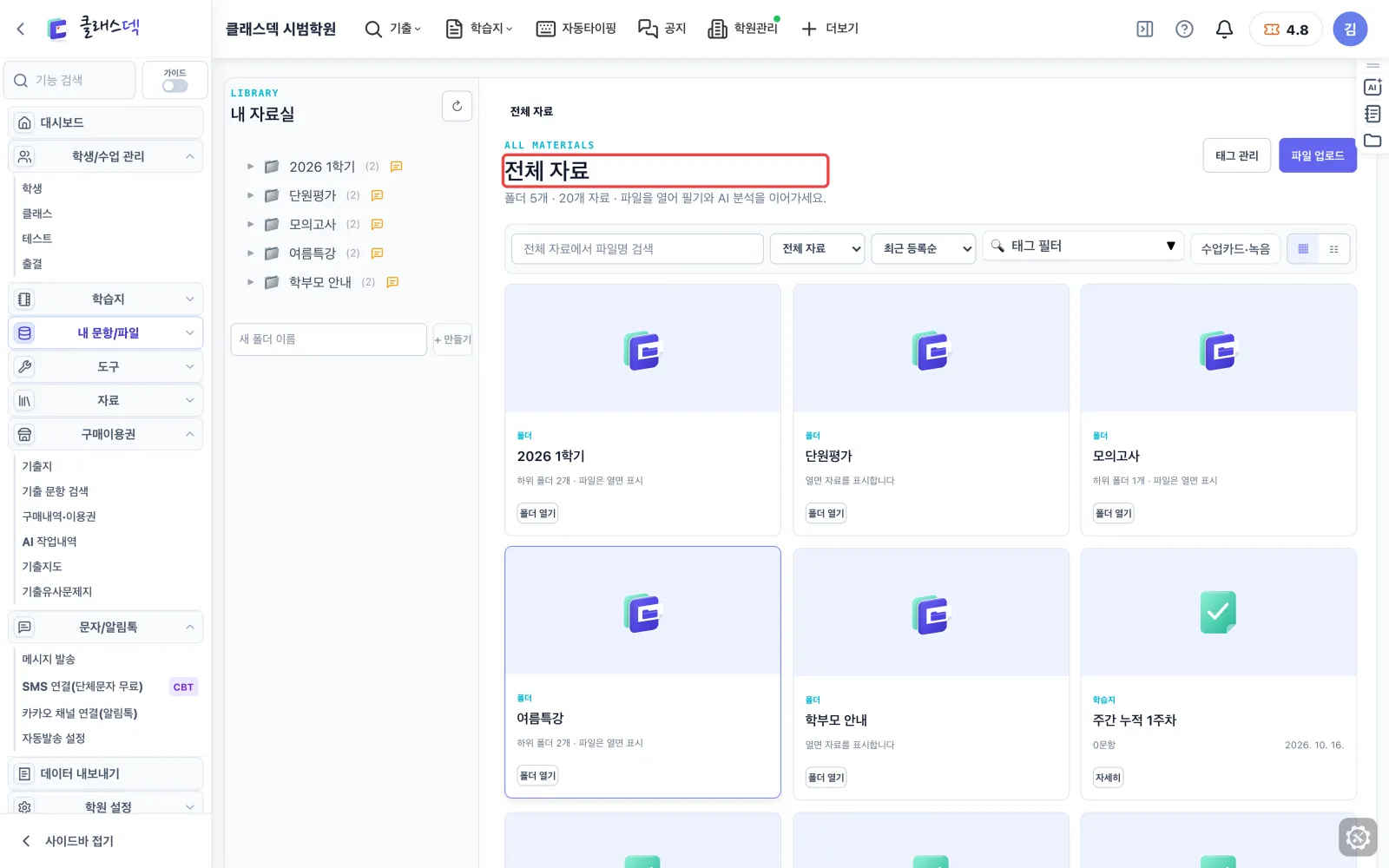This screenshot has width=1389, height=868.
Task: Click the note icon beside 학부모 안내
Action: pos(392,282)
